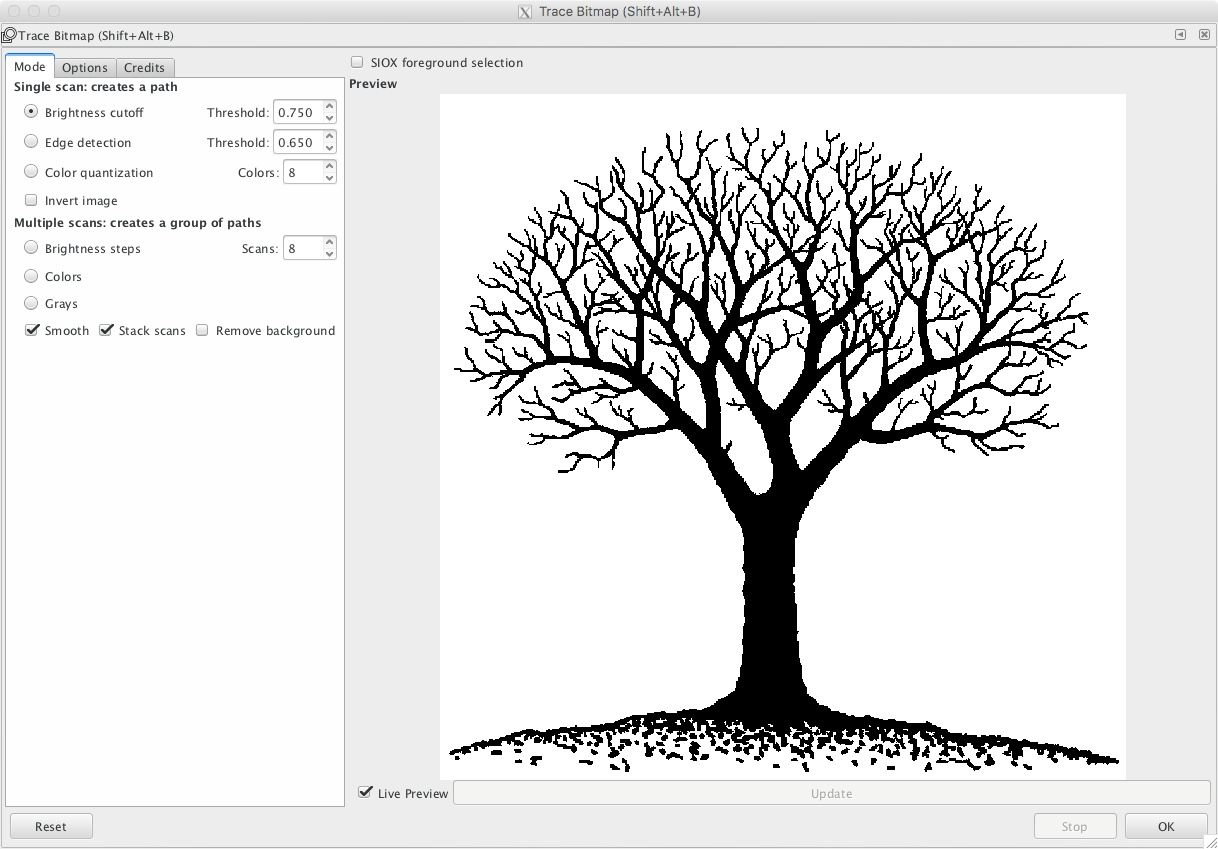Screen dimensions: 1218x849
Task: Click the Trace Bitmap dialog icon
Action: [9, 34]
